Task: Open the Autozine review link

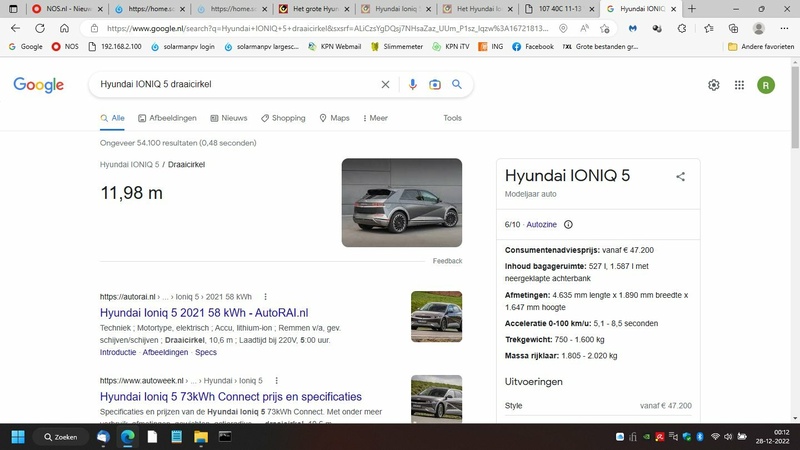Action: coord(541,224)
